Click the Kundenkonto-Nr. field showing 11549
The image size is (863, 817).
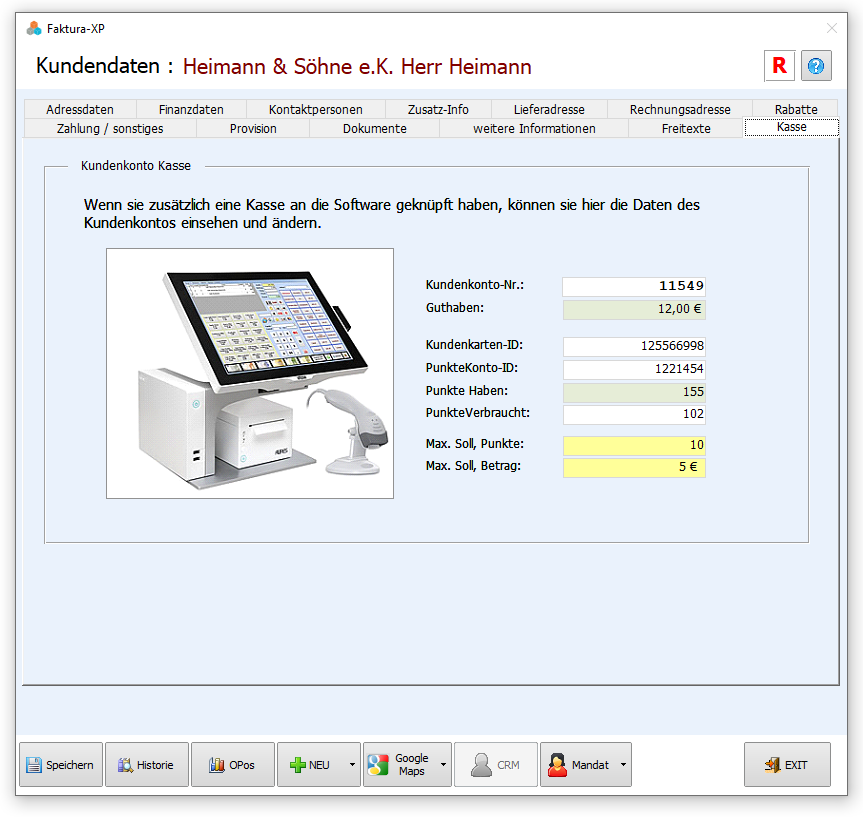tap(634, 286)
